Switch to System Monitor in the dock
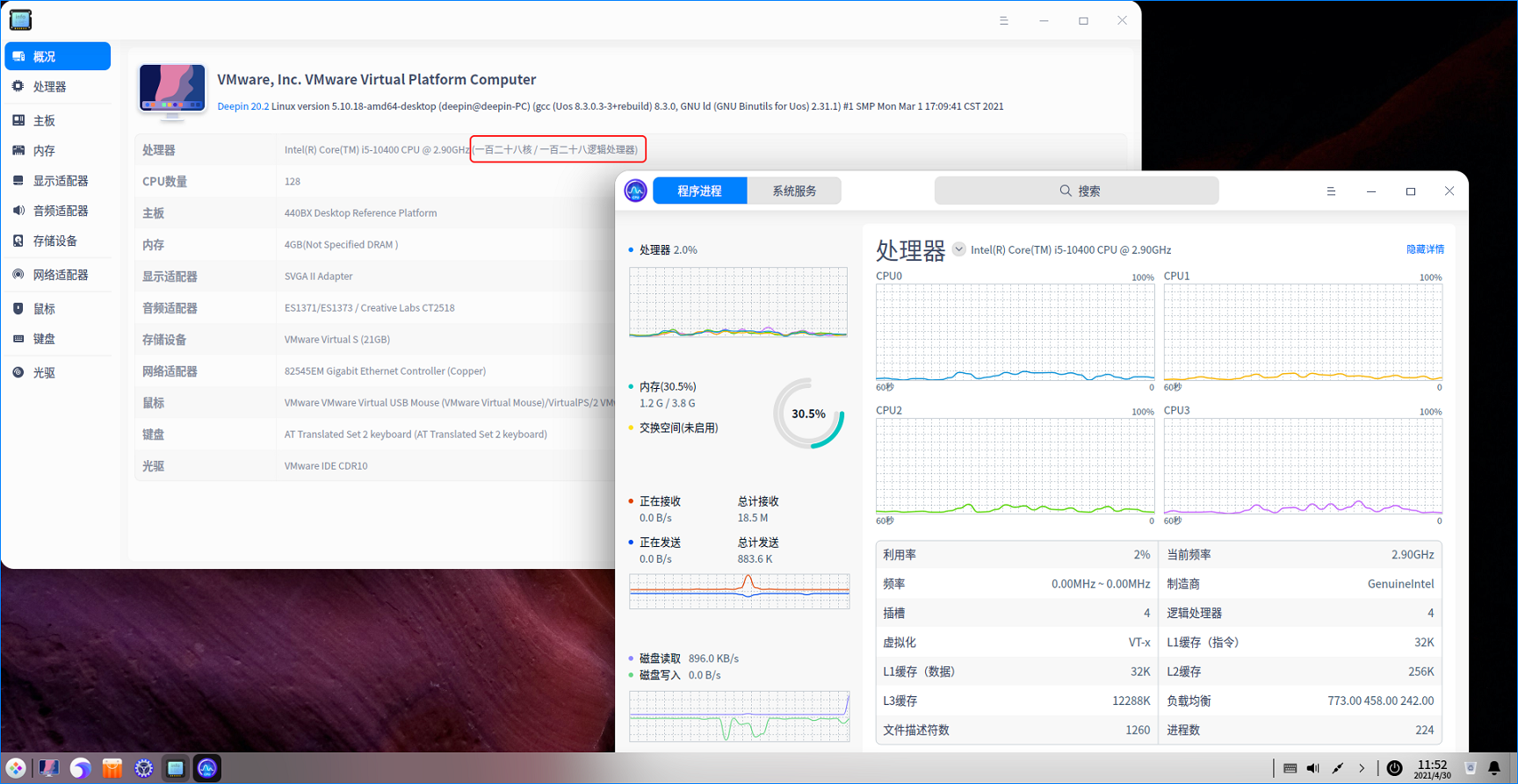 (x=207, y=768)
